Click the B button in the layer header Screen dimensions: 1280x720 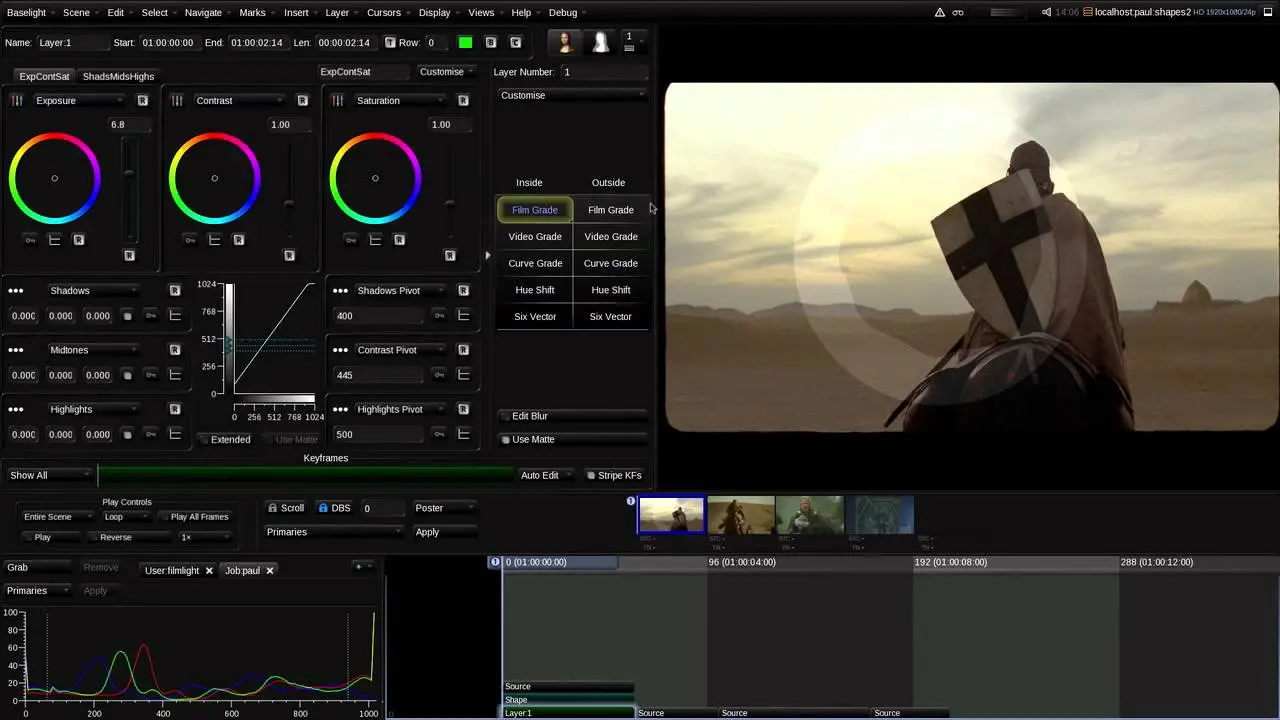[491, 43]
